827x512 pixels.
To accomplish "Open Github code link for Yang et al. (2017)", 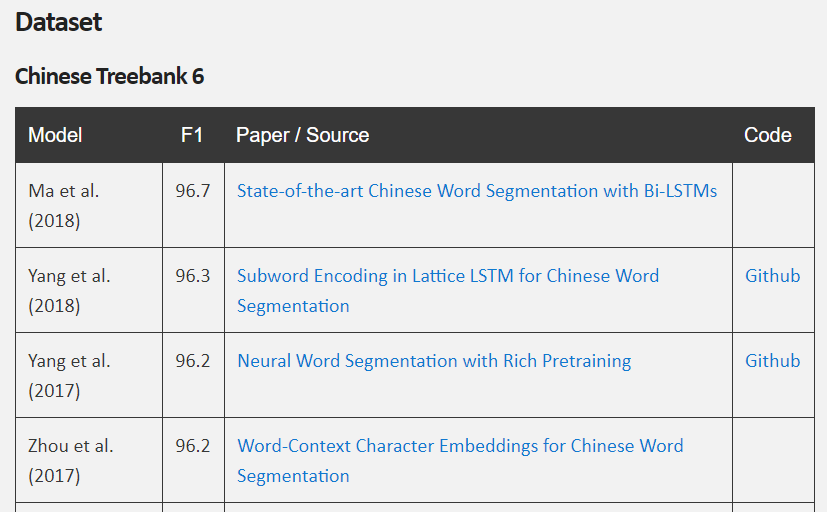I will (x=772, y=361).
